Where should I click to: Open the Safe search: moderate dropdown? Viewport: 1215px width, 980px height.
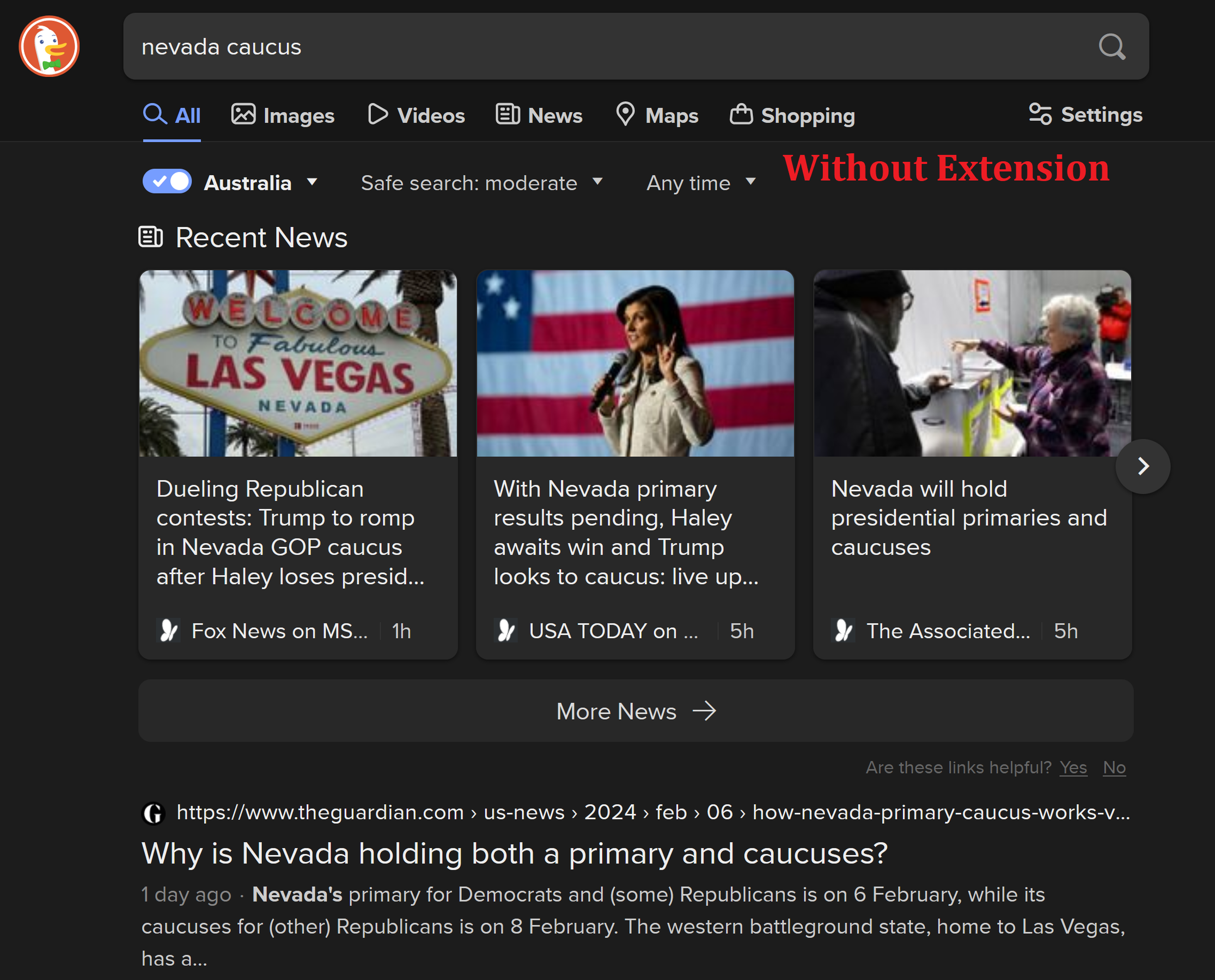481,183
